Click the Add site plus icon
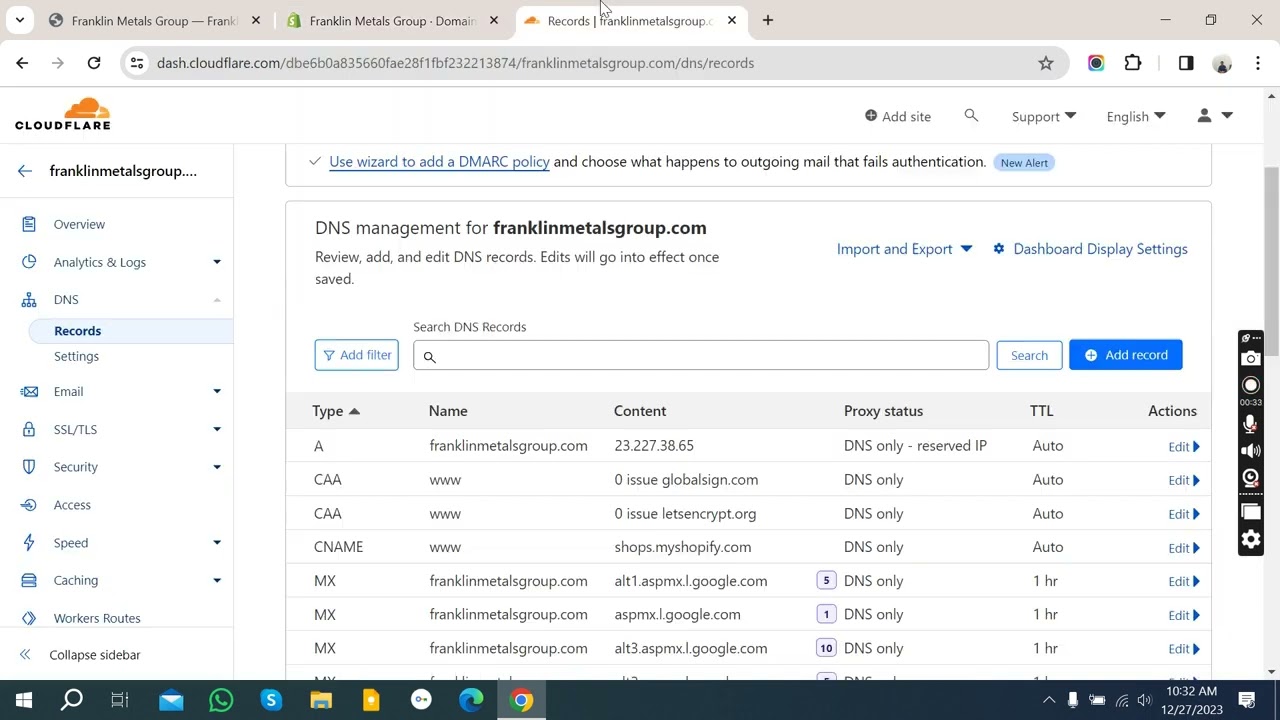 tap(871, 116)
